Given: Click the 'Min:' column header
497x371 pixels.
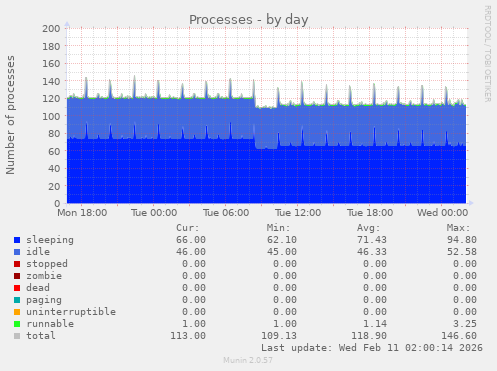Looking at the screenshot, I should (x=278, y=228).
